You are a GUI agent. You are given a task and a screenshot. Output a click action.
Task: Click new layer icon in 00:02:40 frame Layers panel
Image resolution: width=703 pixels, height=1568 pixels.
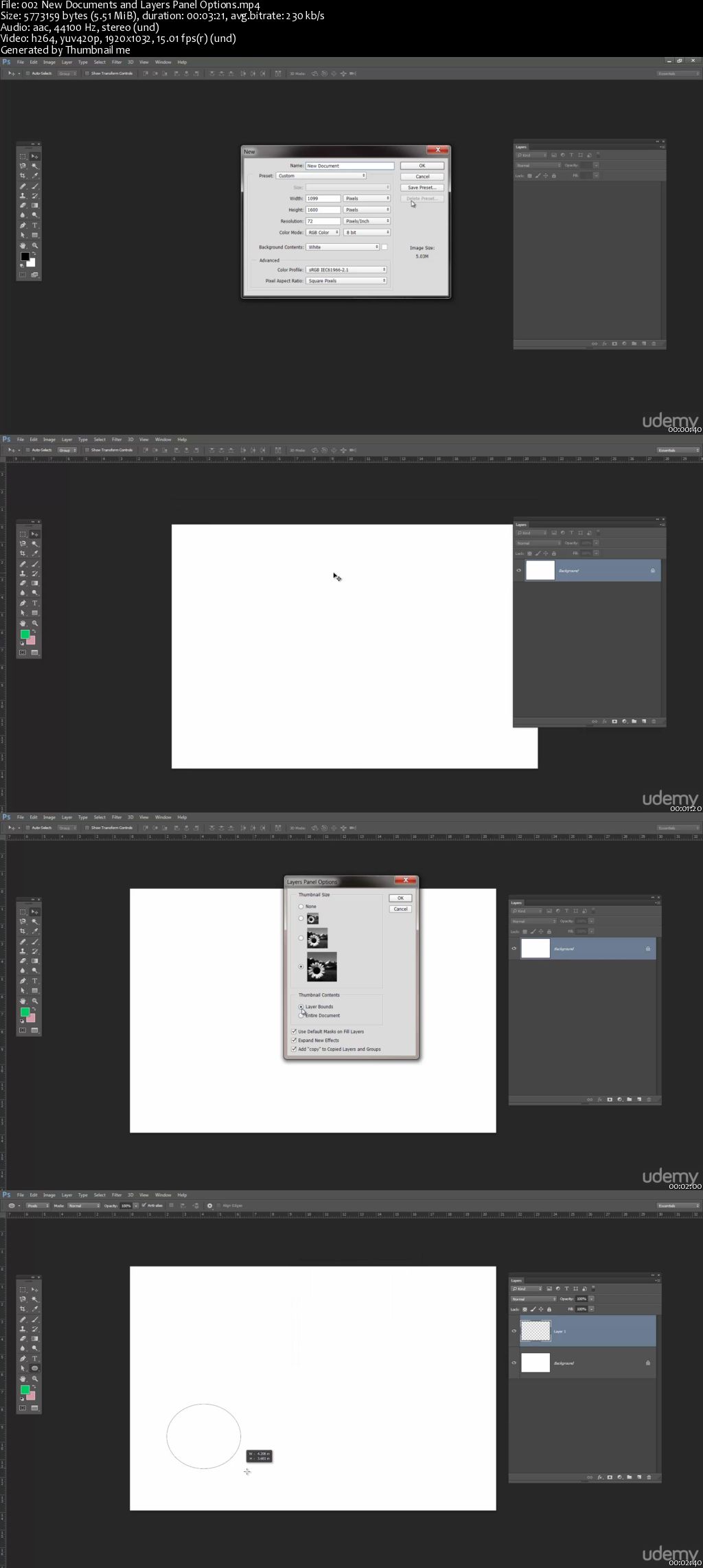(x=639, y=1477)
